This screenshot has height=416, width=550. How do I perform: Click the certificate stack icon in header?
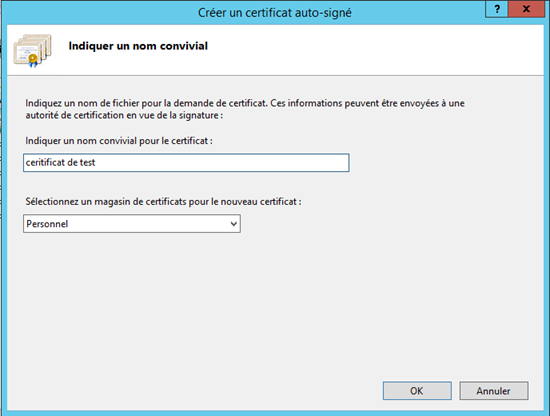point(32,51)
